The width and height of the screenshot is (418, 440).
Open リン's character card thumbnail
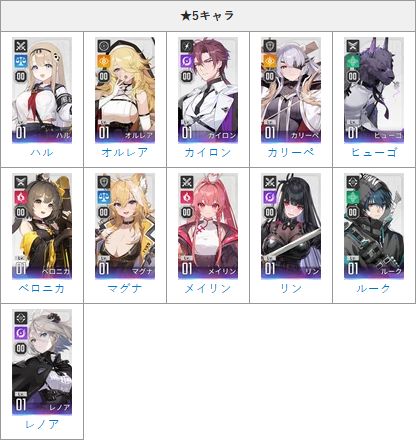(291, 226)
